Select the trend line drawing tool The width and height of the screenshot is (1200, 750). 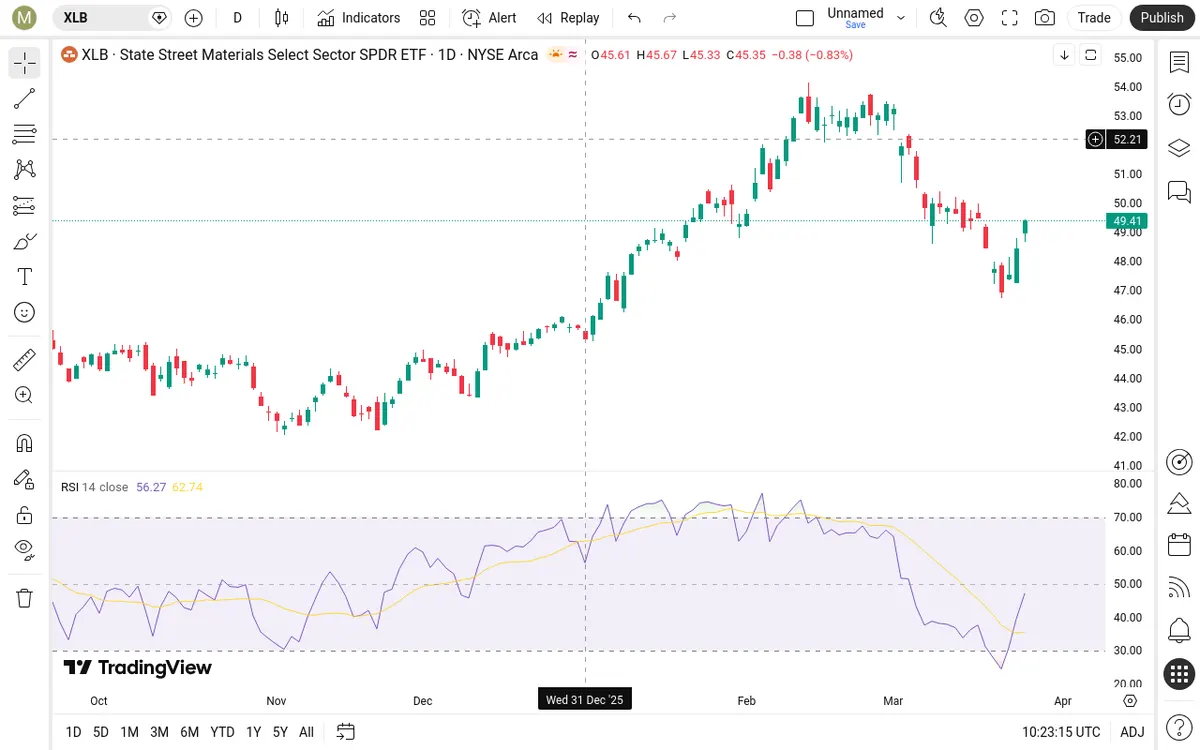pyautogui.click(x=25, y=99)
